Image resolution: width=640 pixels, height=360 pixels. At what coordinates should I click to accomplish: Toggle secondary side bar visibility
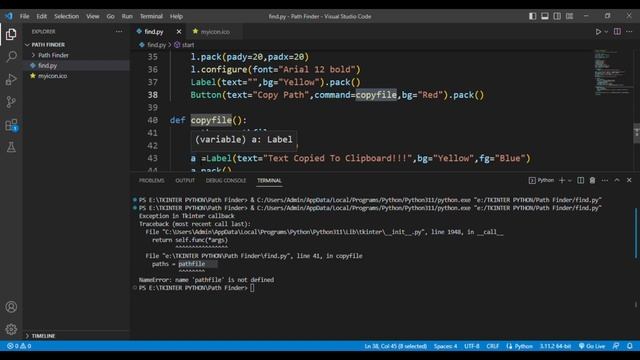coord(557,16)
